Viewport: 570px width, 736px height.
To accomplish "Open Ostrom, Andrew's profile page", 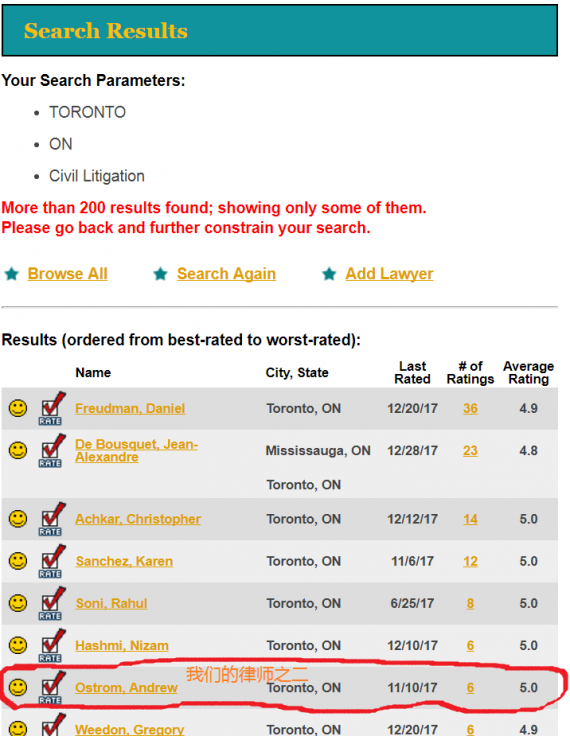I will pyautogui.click(x=126, y=688).
